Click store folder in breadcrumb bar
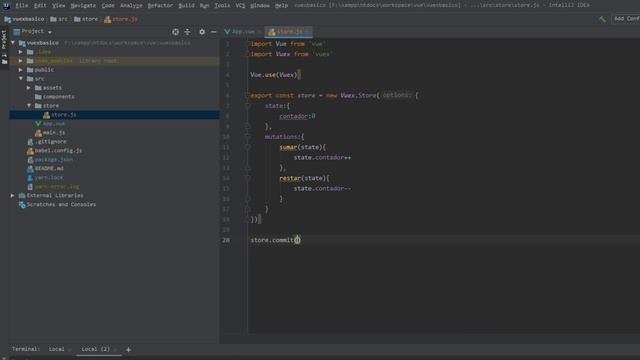The height and width of the screenshot is (360, 640). point(90,19)
